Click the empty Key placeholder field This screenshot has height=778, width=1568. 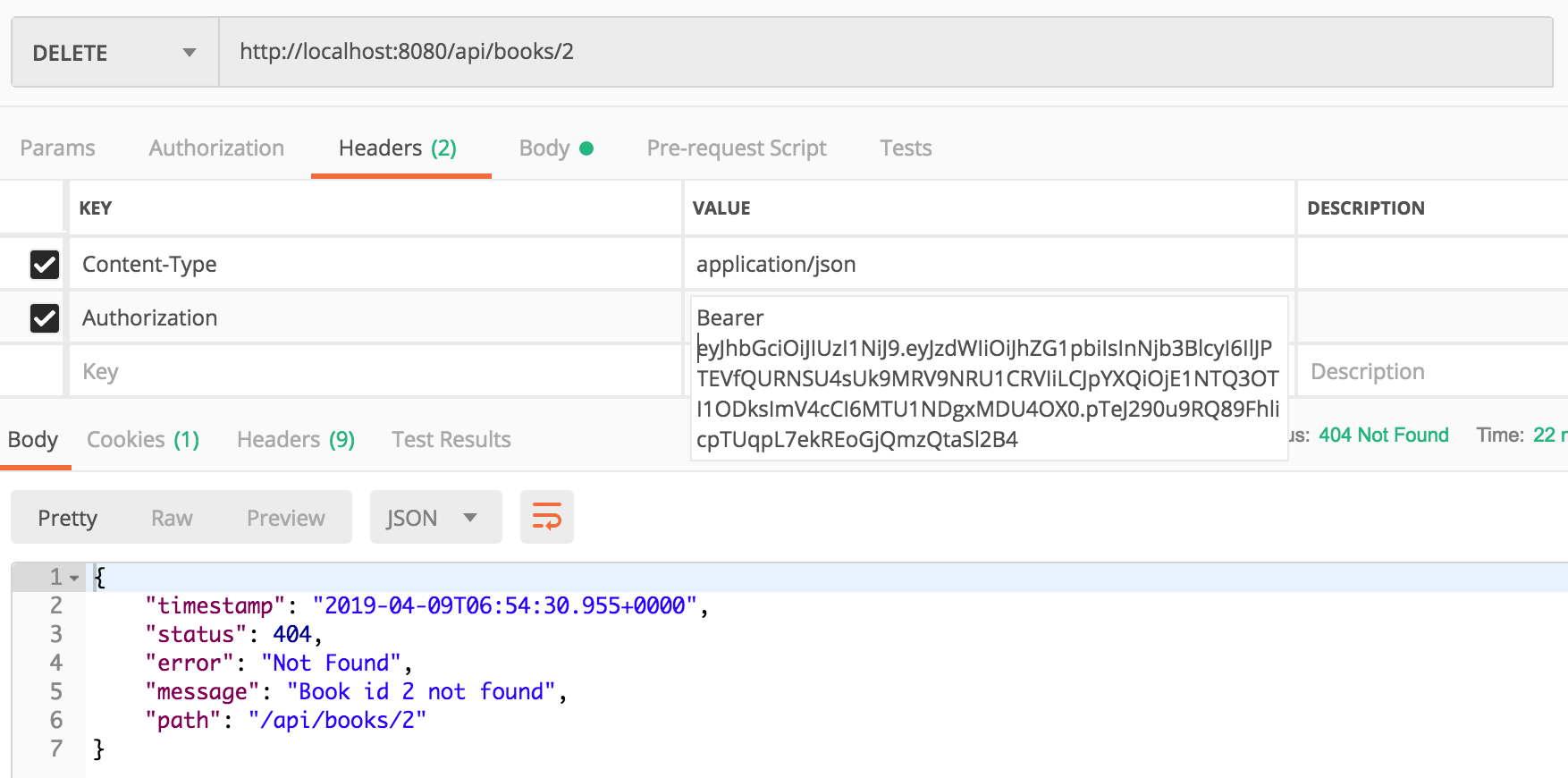(375, 371)
